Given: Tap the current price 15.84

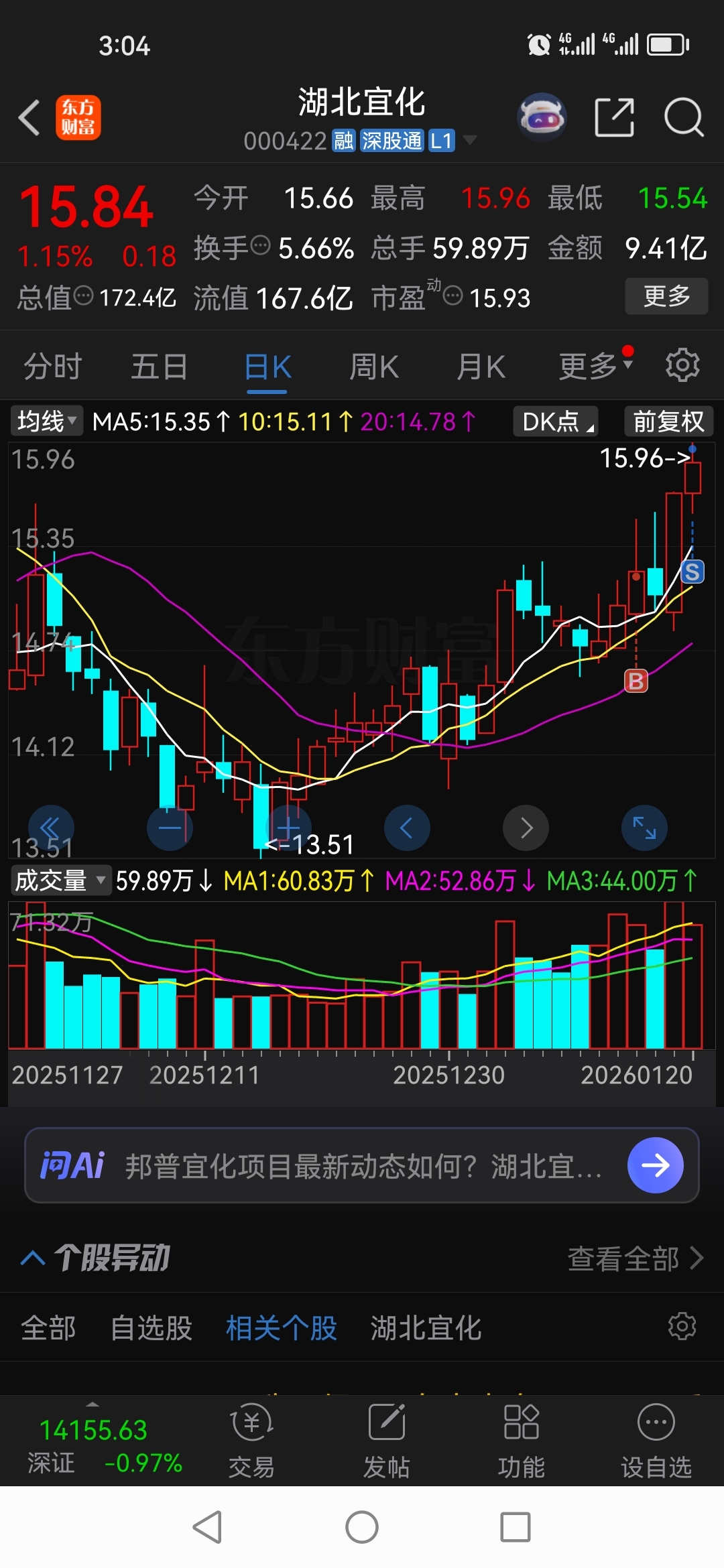Looking at the screenshot, I should click(86, 207).
